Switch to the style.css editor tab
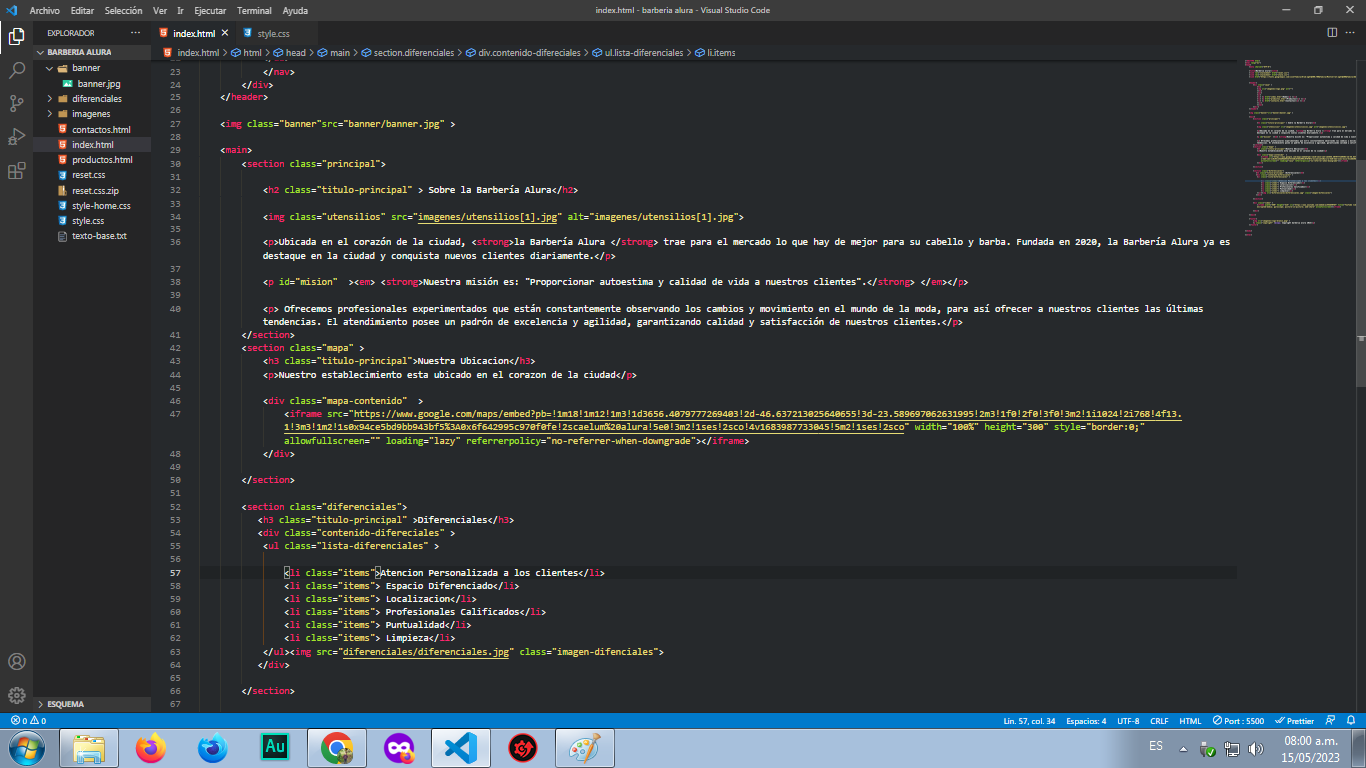The image size is (1366, 768). (x=273, y=34)
